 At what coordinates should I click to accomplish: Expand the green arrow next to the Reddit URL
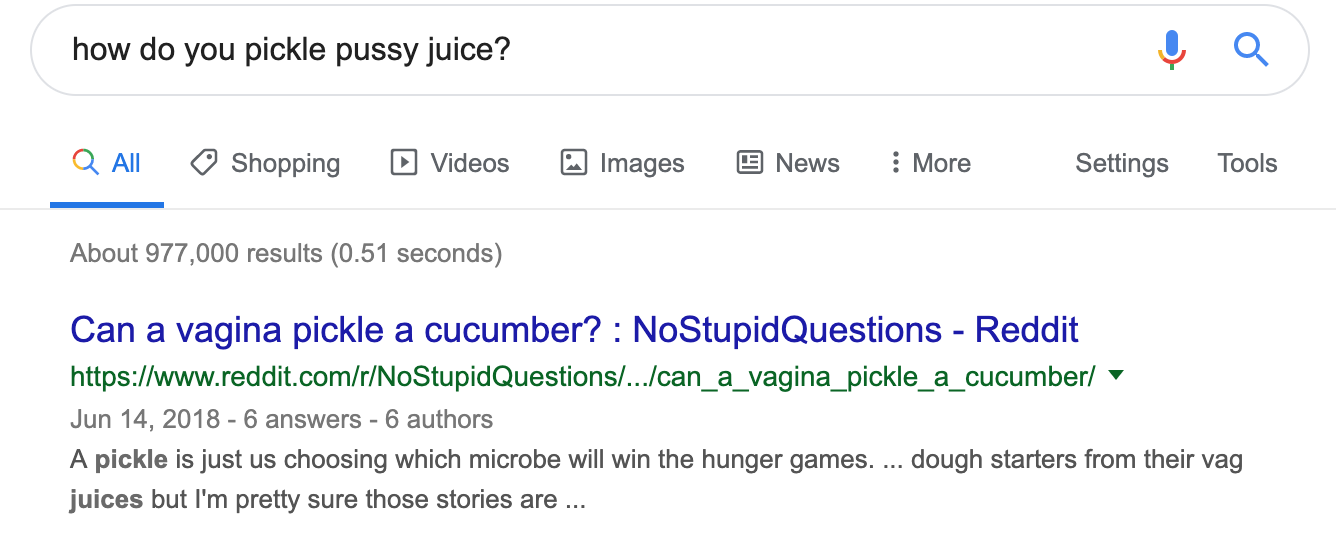(x=1117, y=376)
